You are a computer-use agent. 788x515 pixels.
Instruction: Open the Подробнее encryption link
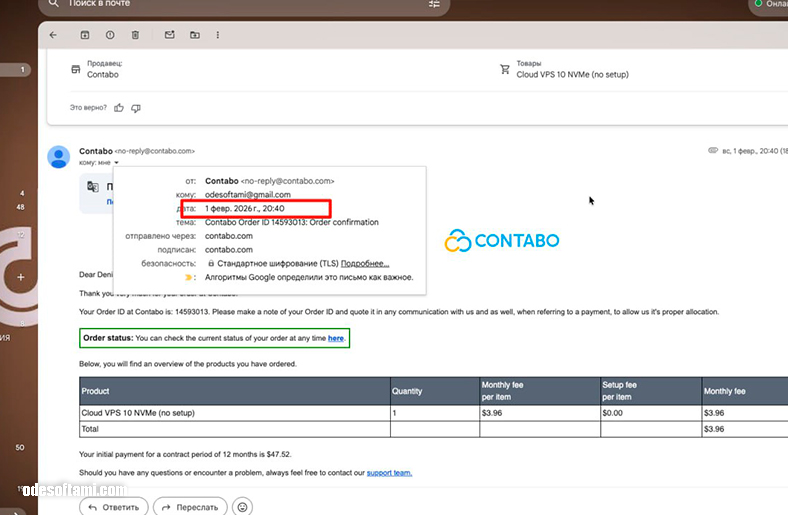(365, 263)
